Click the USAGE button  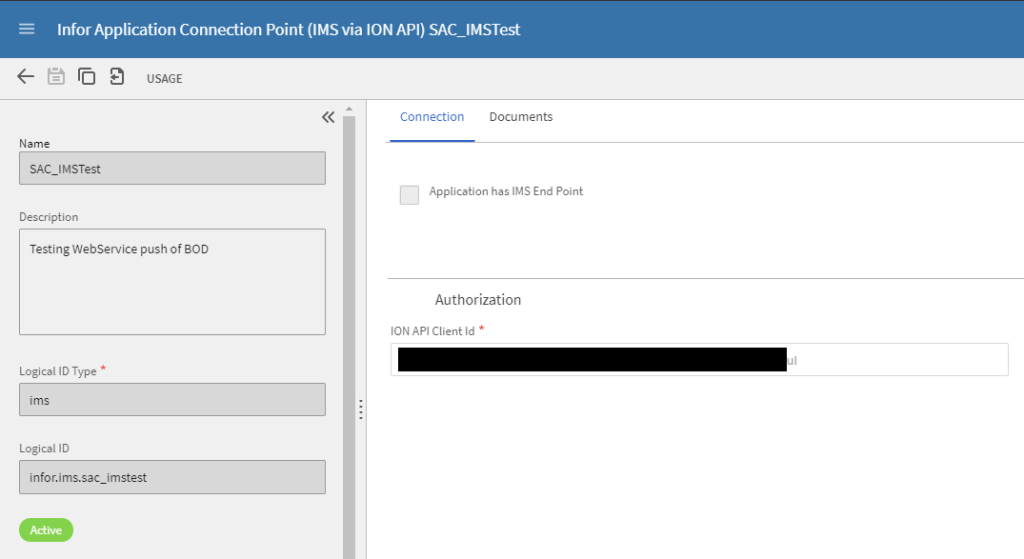[164, 78]
